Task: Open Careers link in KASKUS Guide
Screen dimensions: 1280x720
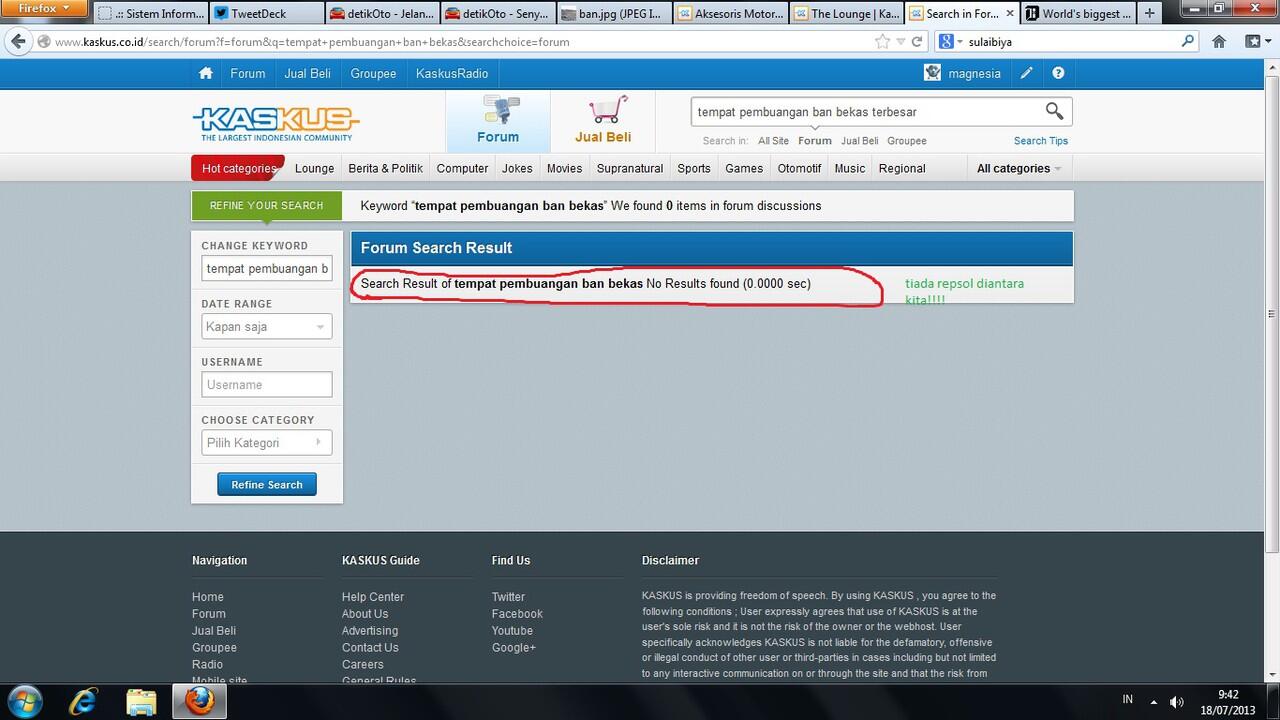Action: point(363,664)
